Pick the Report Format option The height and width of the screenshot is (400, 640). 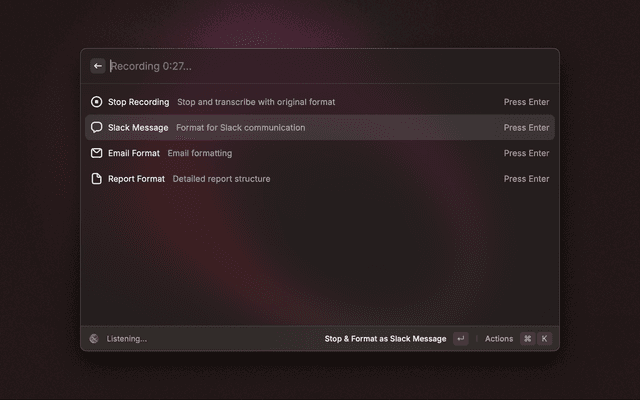(x=136, y=179)
